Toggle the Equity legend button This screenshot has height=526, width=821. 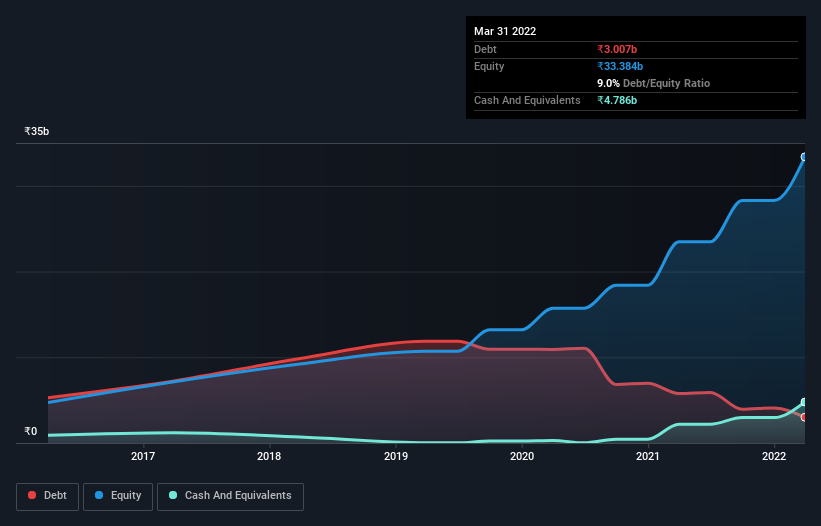(118, 496)
